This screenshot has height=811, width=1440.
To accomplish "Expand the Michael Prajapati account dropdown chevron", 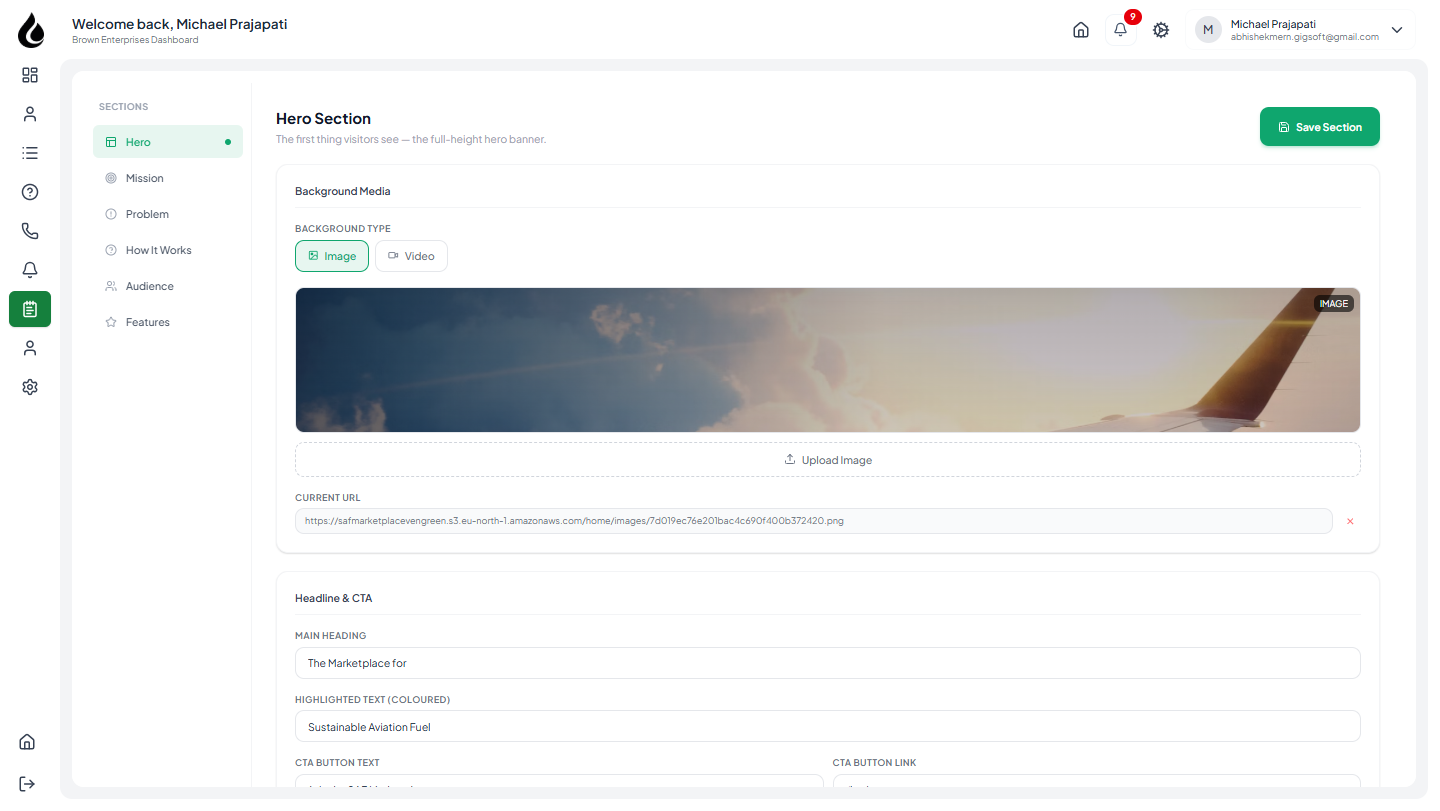I will [x=1397, y=30].
